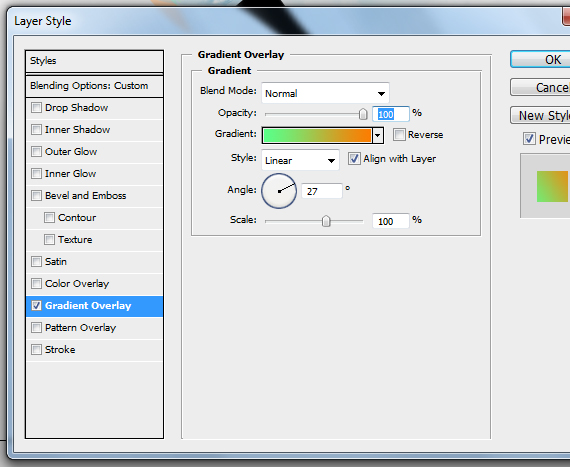
Task: Click the green-orange gradient swatch
Action: [x=317, y=136]
